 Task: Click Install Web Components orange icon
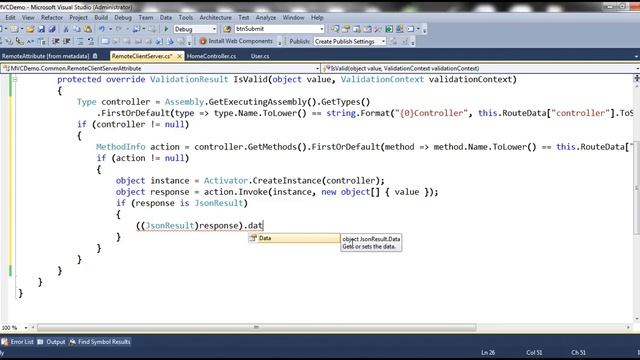tap(203, 41)
